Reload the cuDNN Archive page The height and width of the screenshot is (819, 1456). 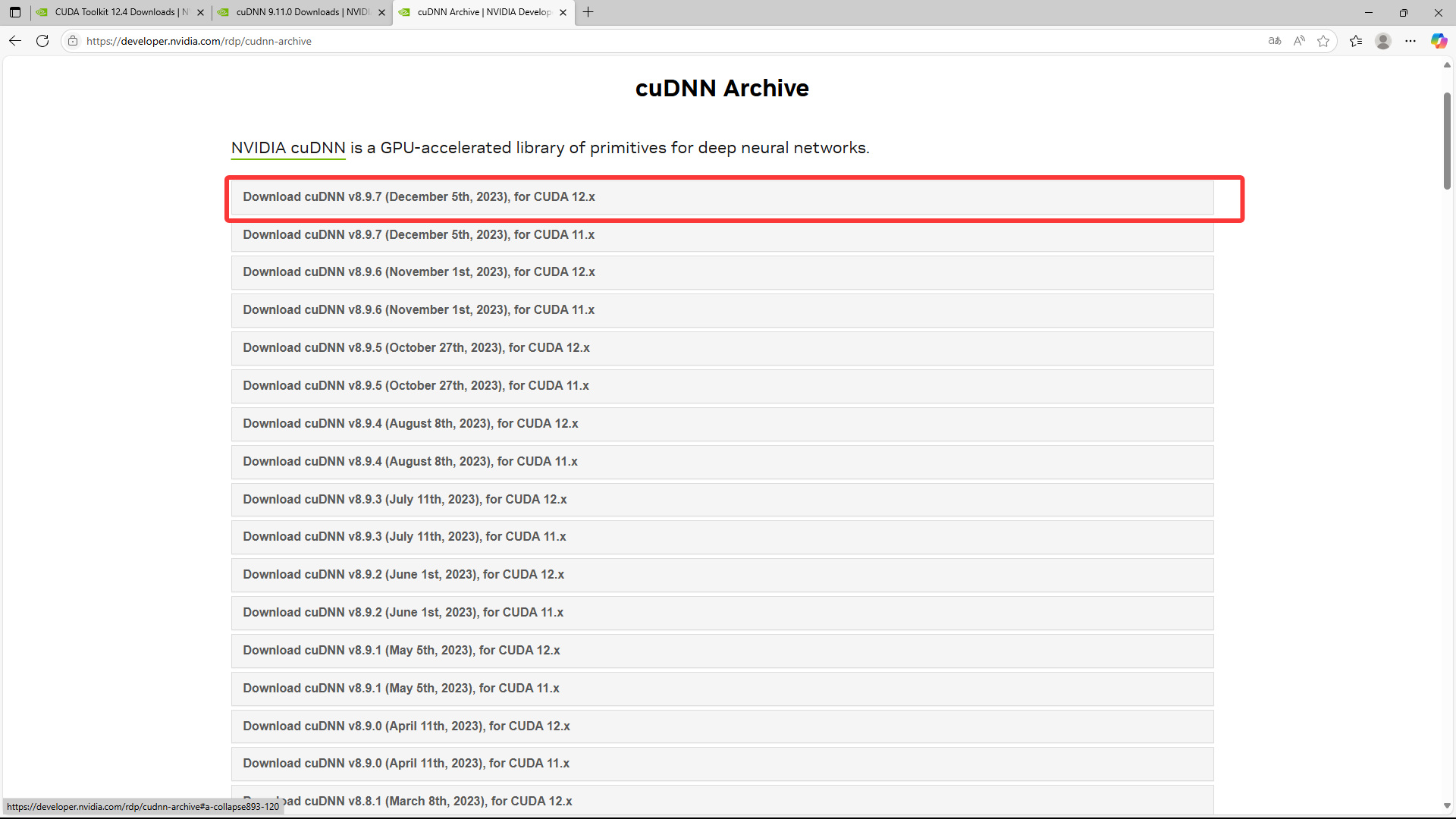pyautogui.click(x=42, y=41)
